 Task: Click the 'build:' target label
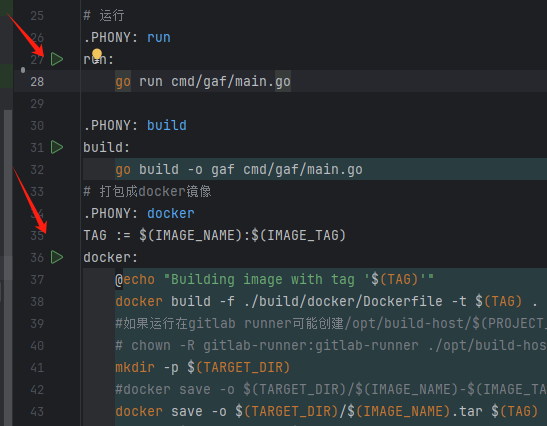click(106, 147)
